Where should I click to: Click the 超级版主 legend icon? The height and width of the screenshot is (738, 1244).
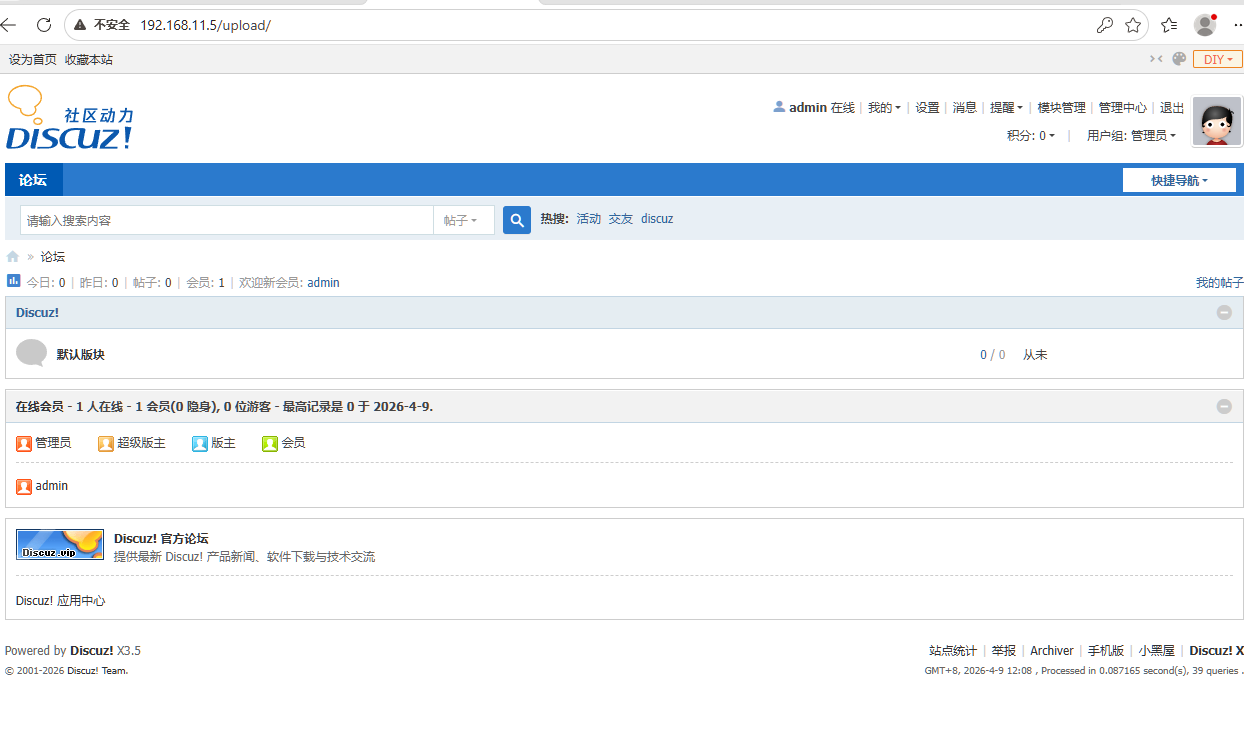click(x=106, y=443)
